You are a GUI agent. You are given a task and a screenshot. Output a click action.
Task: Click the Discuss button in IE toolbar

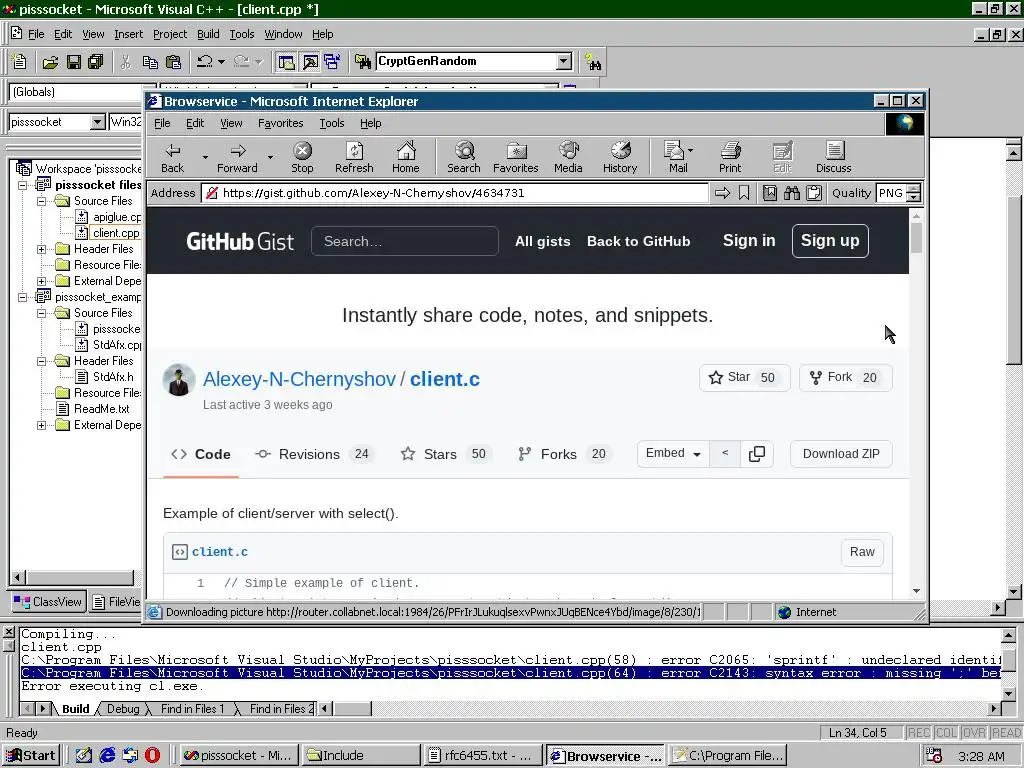833,157
